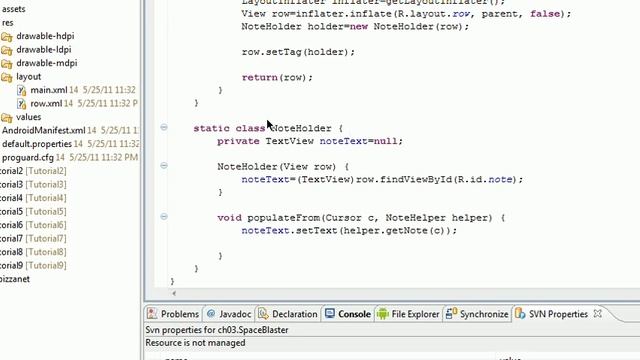
Task: Collapse the NoteHolder constructor code fold
Action: click(164, 165)
